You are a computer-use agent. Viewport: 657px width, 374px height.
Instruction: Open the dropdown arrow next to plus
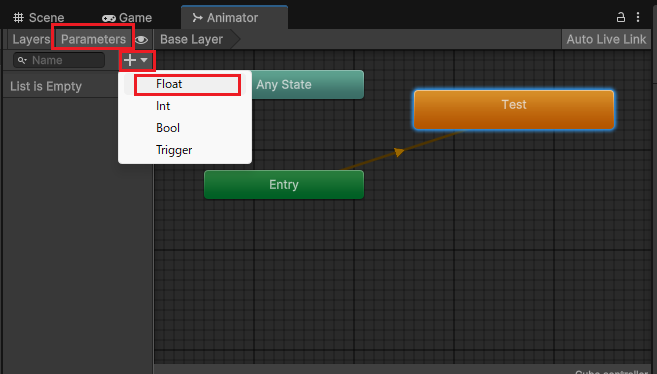coord(144,60)
